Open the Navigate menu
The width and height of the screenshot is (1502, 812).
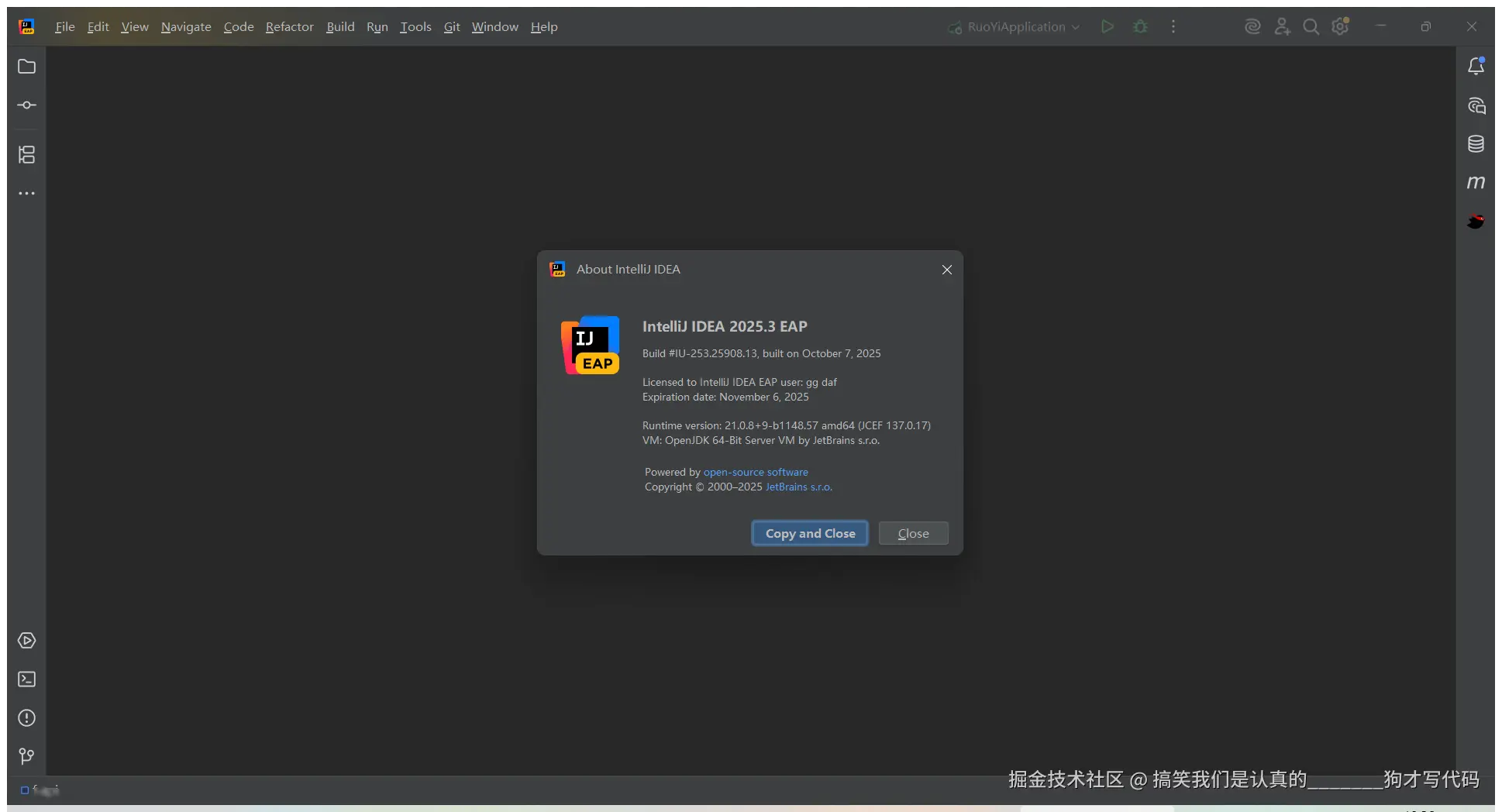click(186, 27)
